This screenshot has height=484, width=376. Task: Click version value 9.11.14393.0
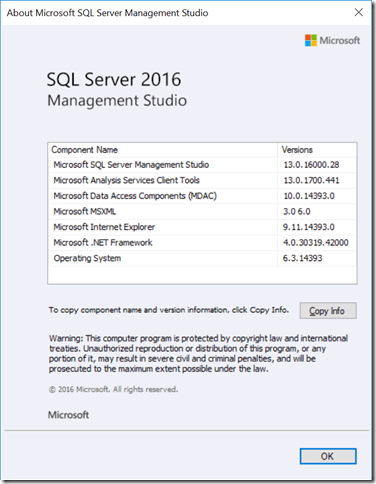click(309, 227)
